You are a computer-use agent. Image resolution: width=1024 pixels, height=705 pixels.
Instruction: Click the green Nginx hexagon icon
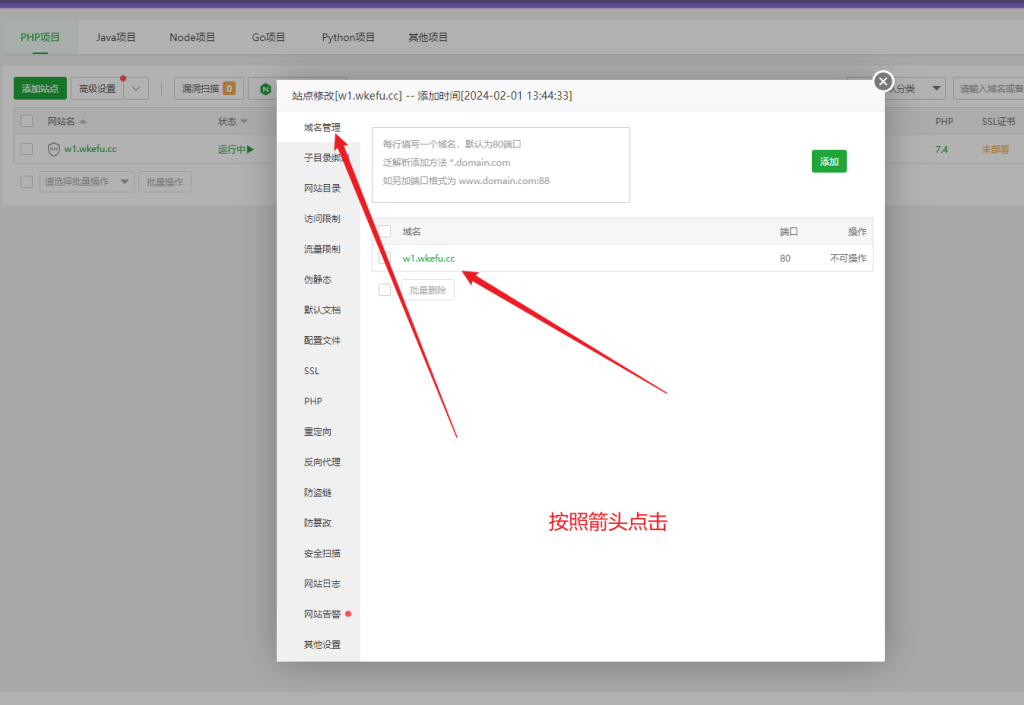(x=265, y=89)
